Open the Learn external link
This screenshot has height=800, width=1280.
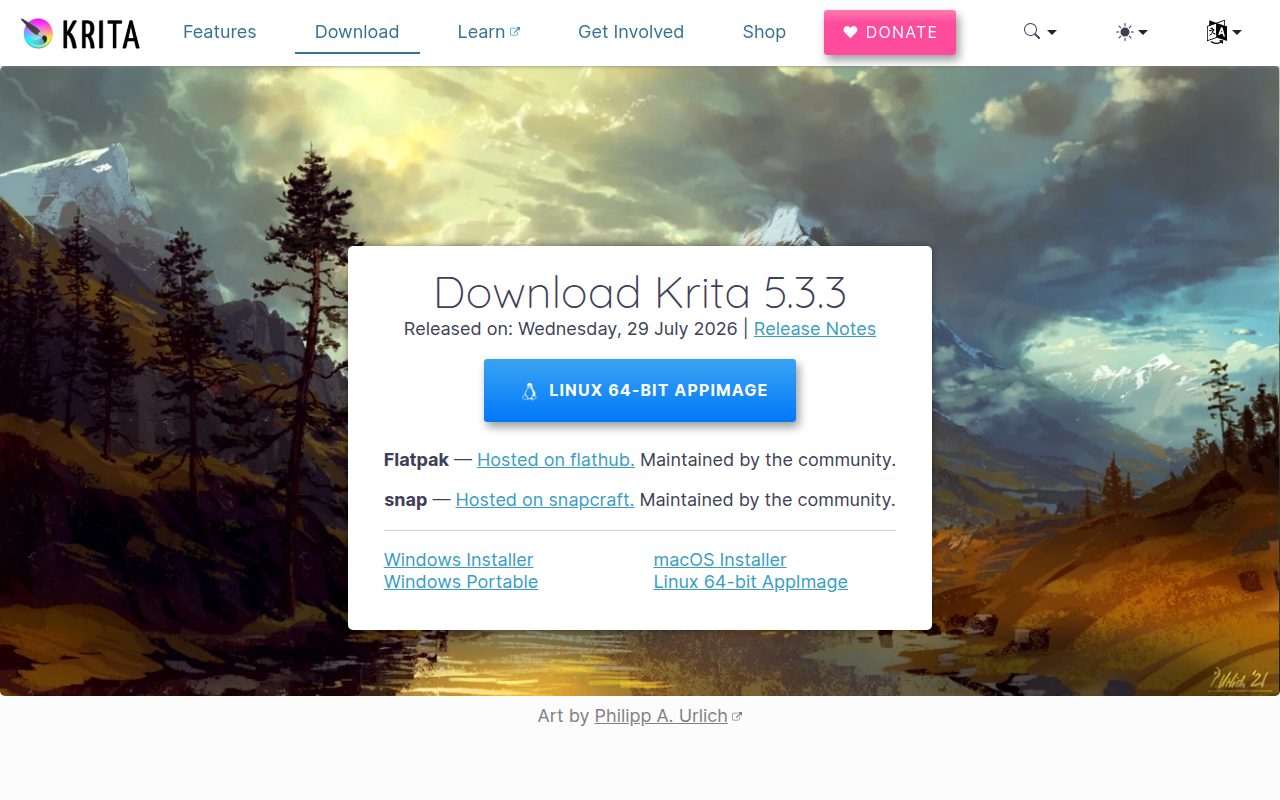click(x=488, y=32)
